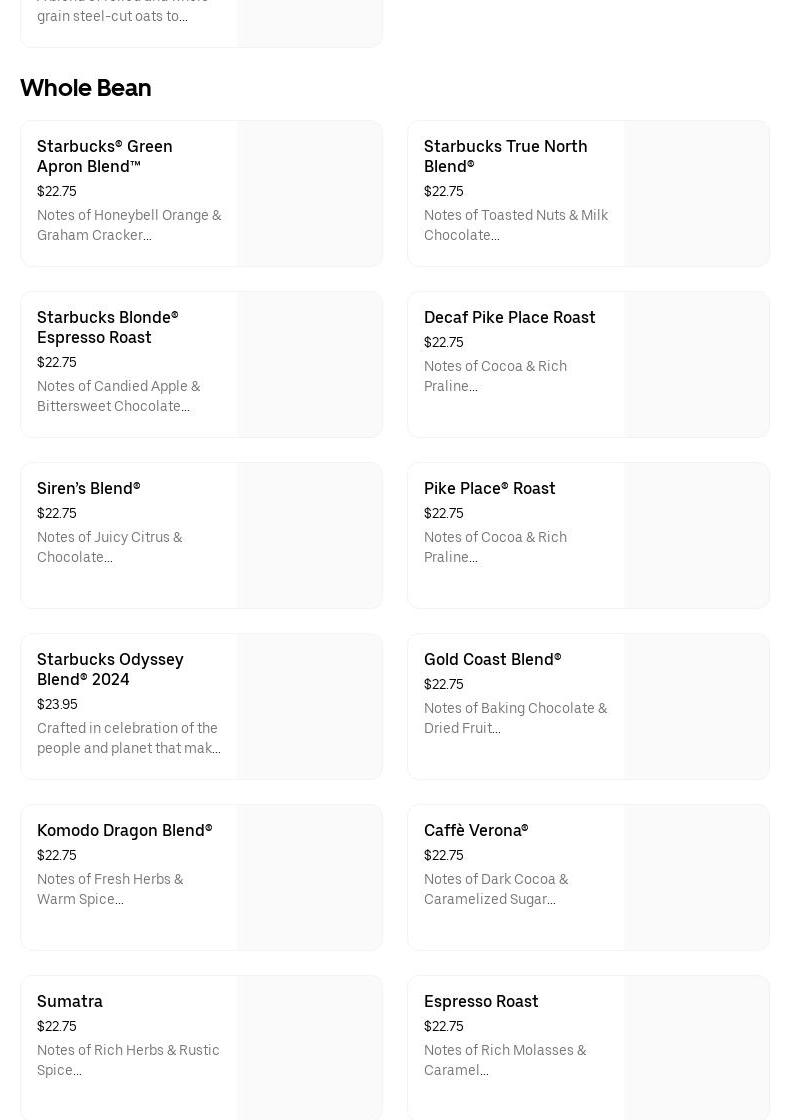The width and height of the screenshot is (804, 1120).
Task: Open Komodo Dragon Blend item
Action: [x=124, y=830]
